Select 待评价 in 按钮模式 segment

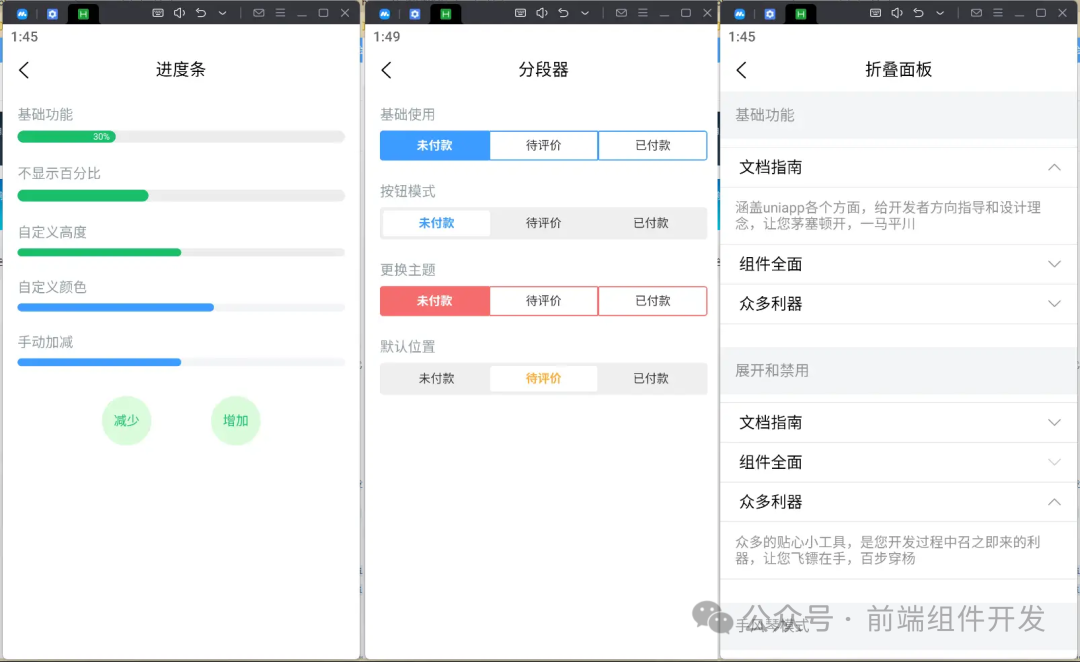click(x=543, y=223)
